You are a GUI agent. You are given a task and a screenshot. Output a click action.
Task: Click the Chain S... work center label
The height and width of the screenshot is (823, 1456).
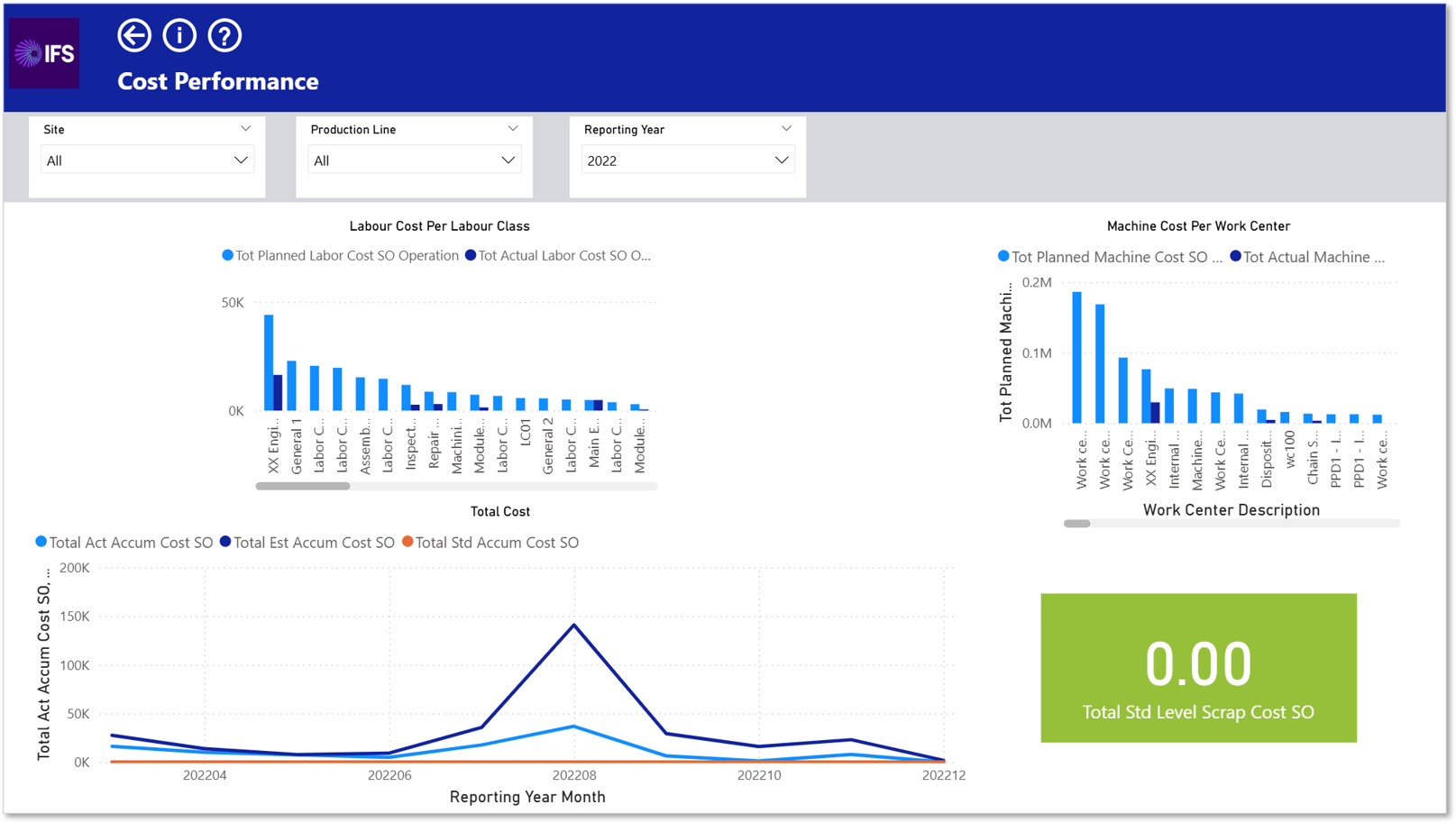[x=1313, y=457]
